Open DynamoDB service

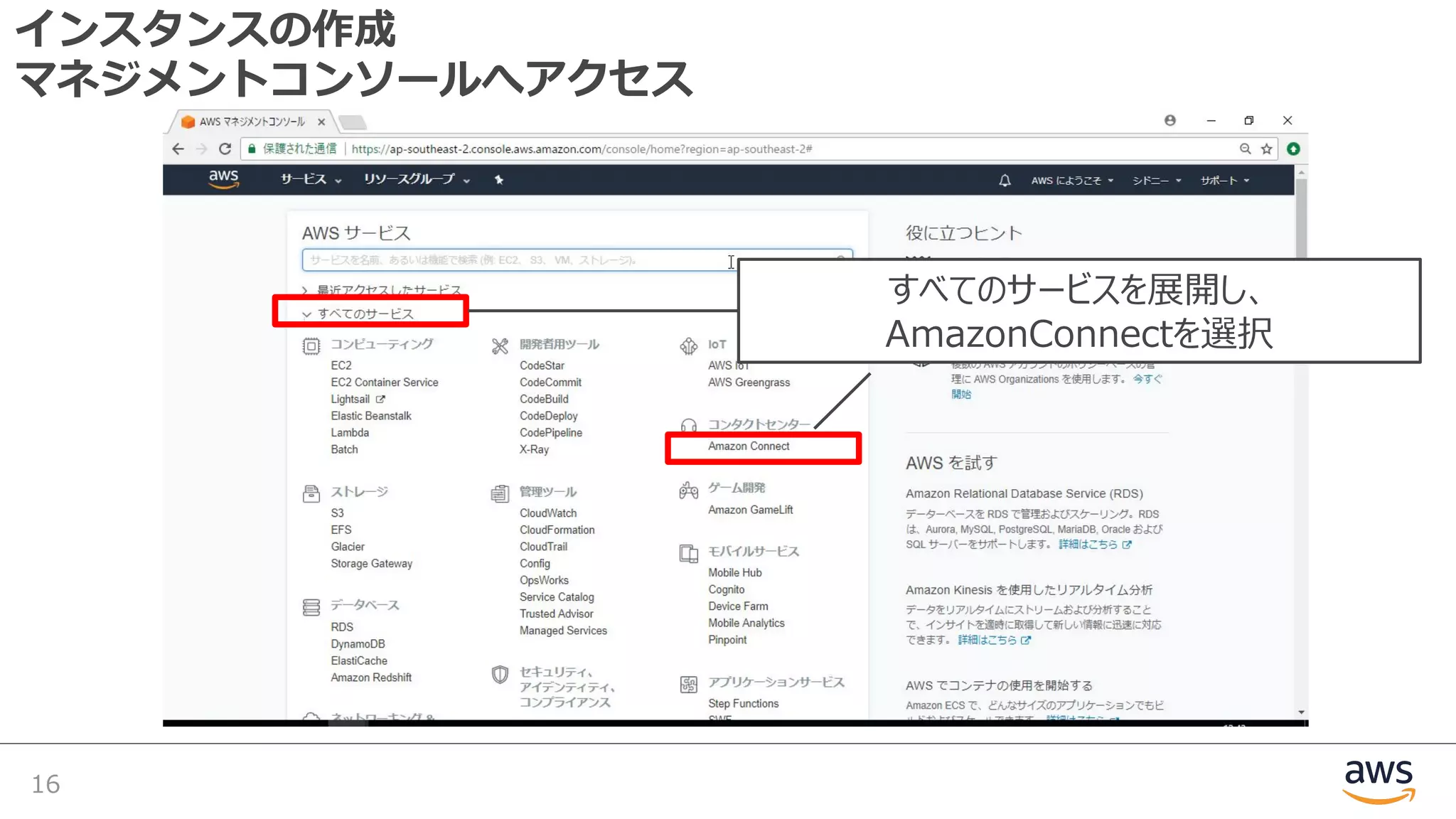[x=358, y=644]
